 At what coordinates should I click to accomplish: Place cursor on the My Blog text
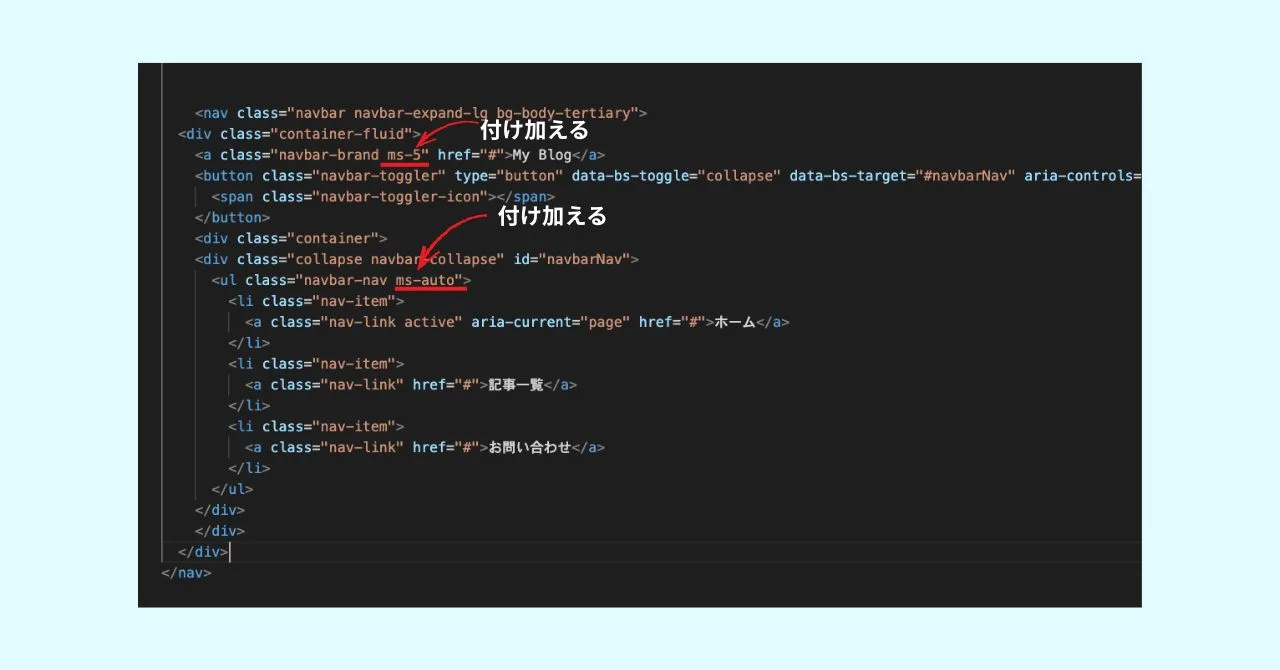(541, 155)
